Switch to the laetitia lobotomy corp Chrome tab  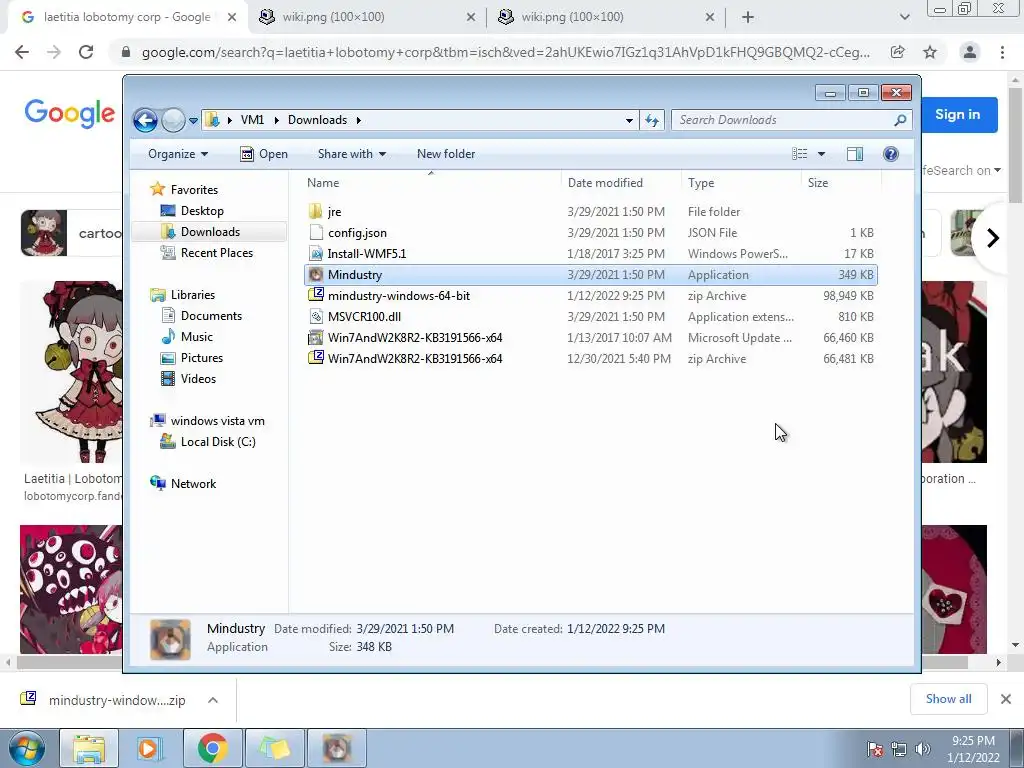(x=127, y=18)
